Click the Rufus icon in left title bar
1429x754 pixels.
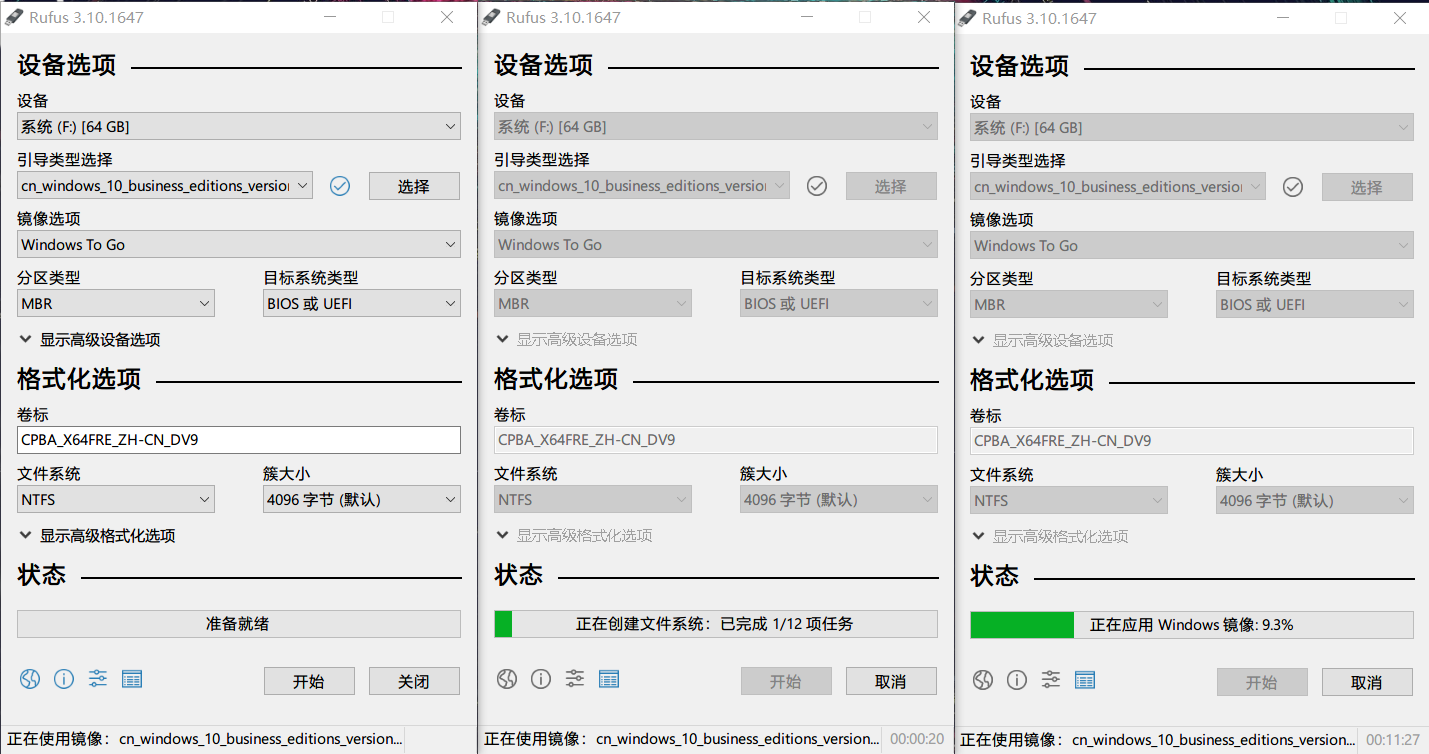[x=13, y=17]
